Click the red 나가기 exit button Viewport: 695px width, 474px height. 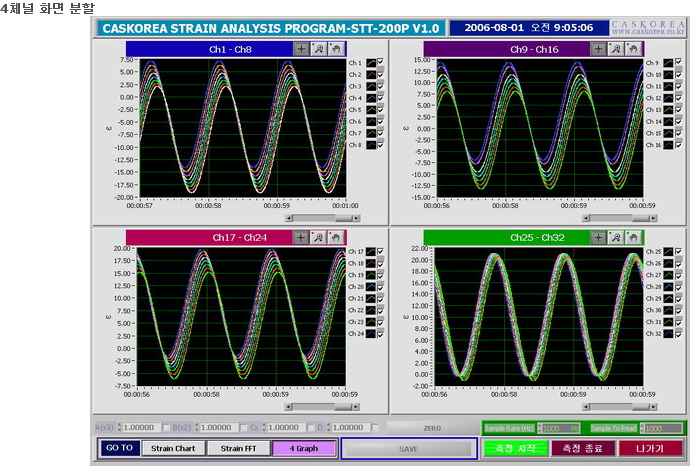click(650, 448)
